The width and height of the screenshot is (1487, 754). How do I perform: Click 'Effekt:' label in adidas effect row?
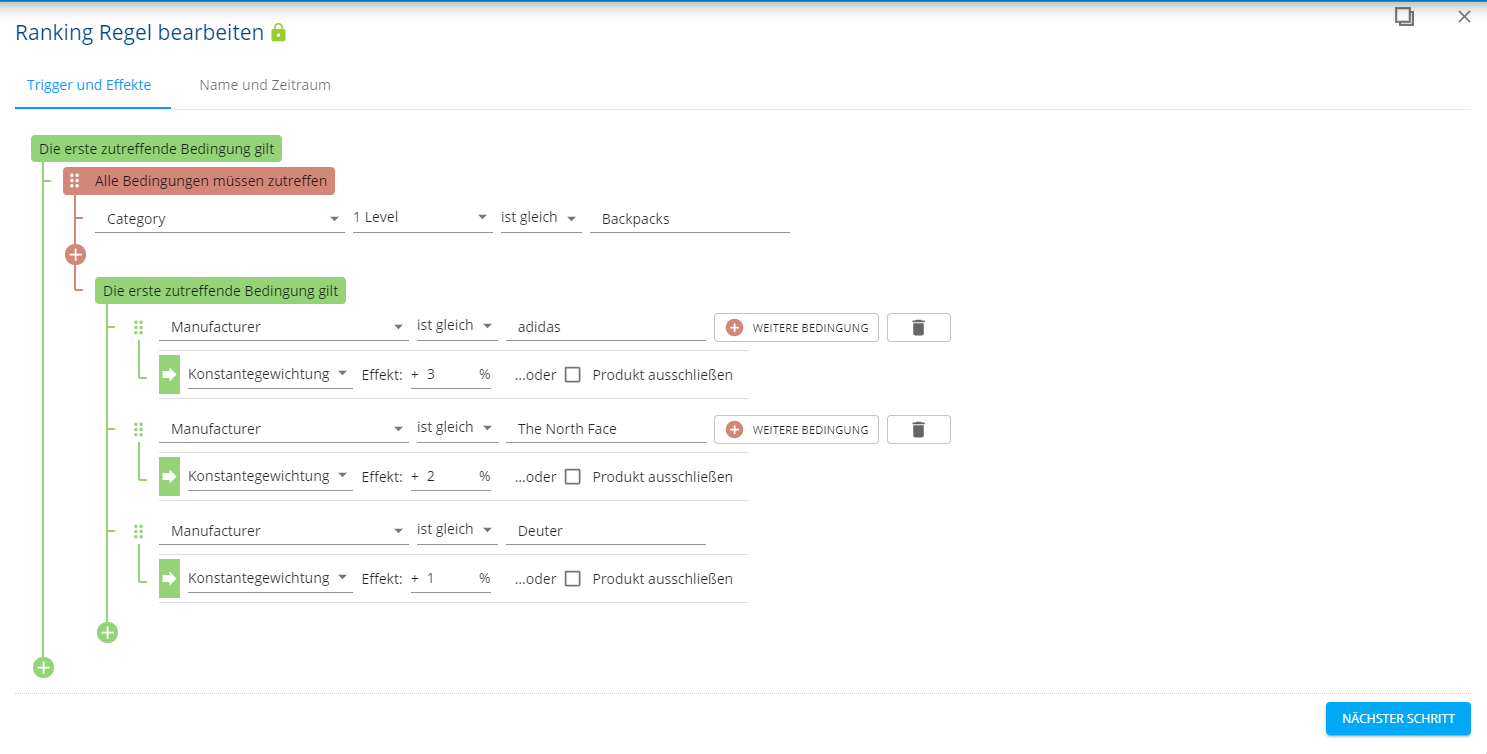(x=382, y=375)
